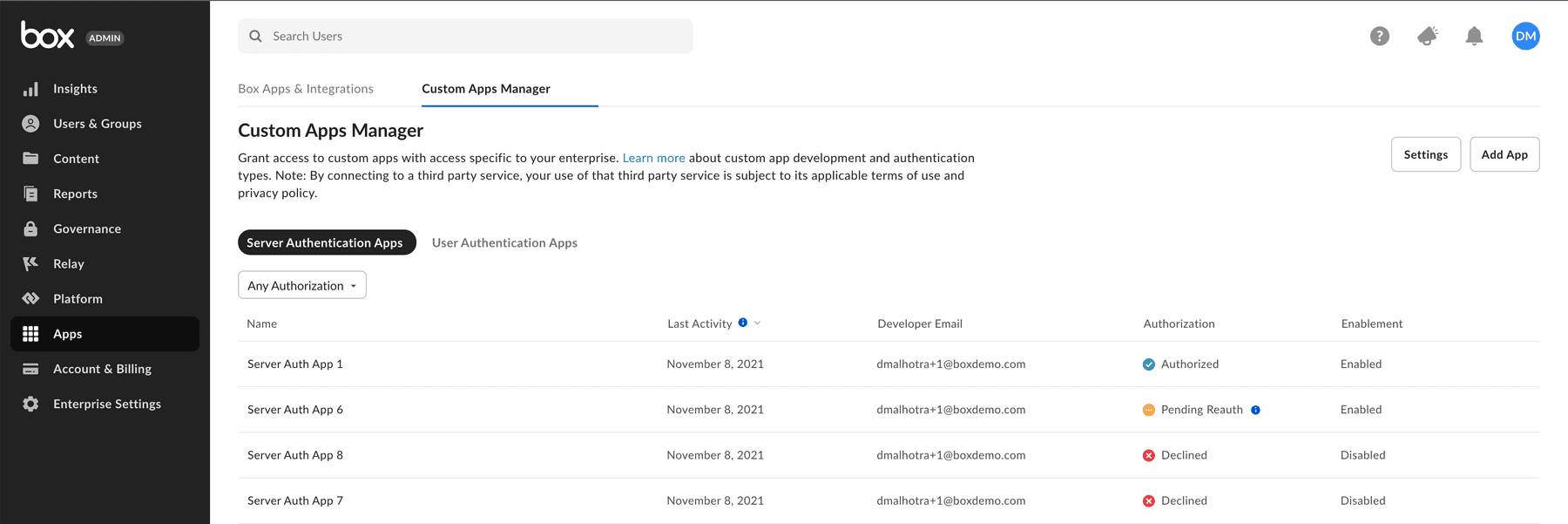Expand the Any Authorization filter dropdown
Viewport: 1568px width, 524px height.
[x=302, y=285]
